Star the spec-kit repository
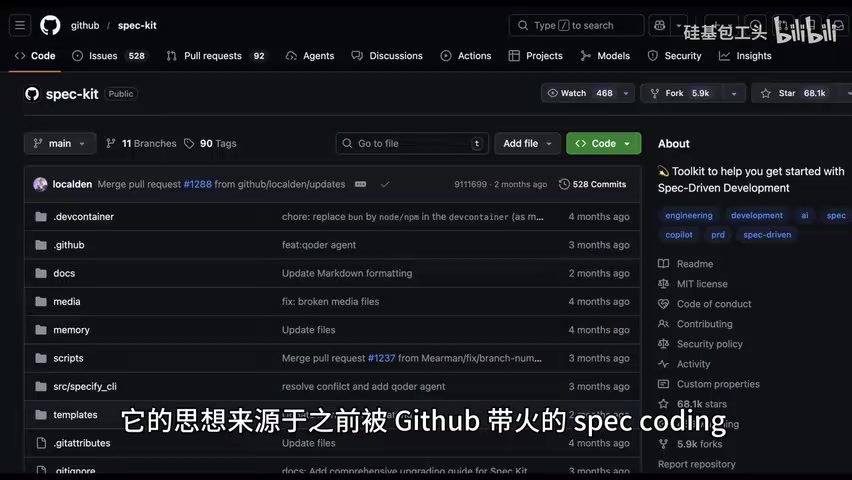 [x=795, y=93]
